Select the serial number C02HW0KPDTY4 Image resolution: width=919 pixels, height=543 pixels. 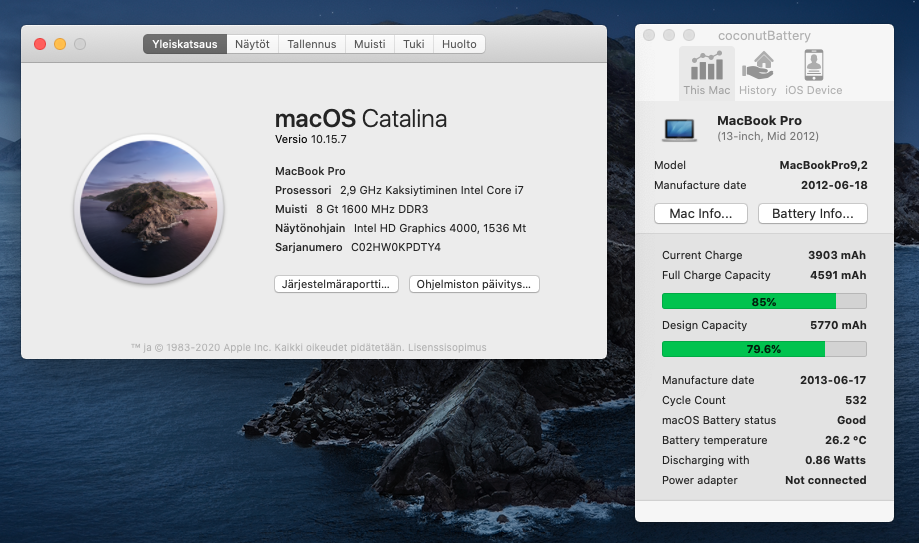[x=396, y=247]
